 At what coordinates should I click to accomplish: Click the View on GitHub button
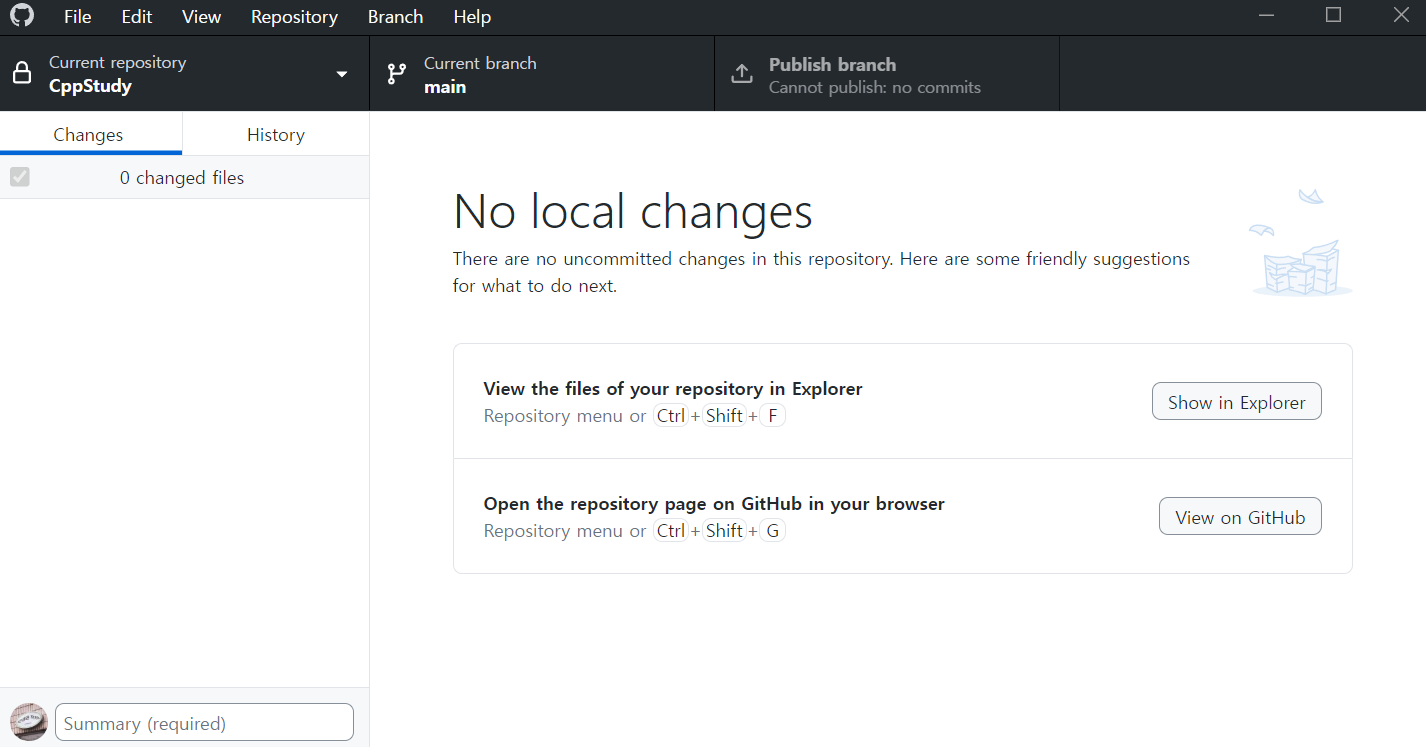[1240, 517]
